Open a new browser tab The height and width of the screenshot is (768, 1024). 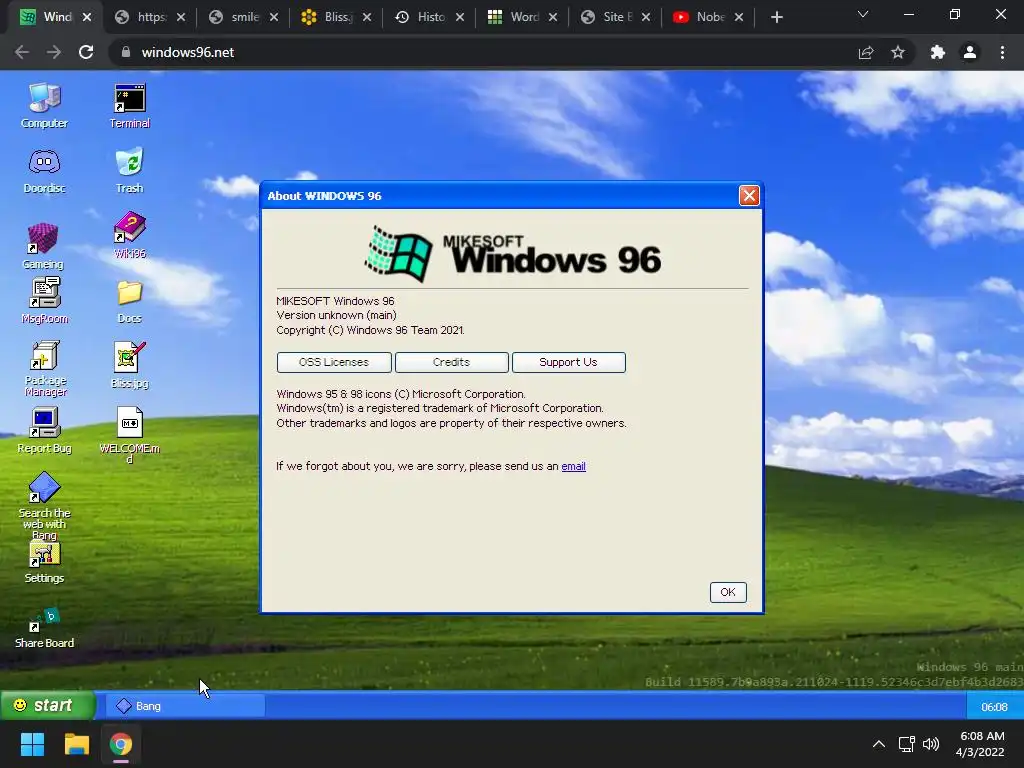pyautogui.click(x=776, y=18)
